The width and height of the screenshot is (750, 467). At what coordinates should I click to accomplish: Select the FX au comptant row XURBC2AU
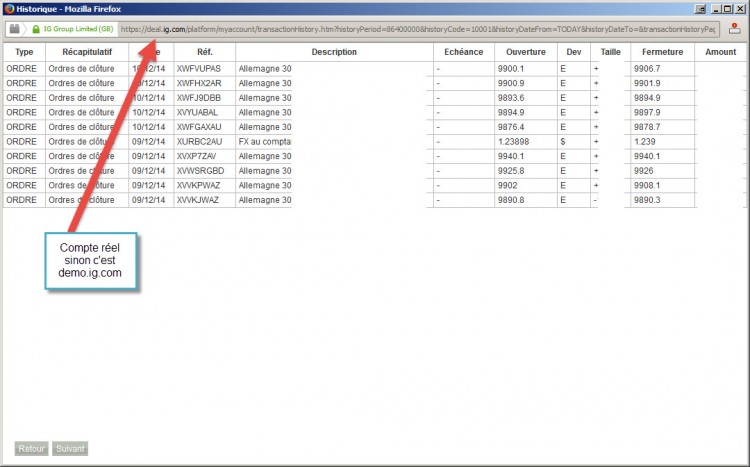click(x=375, y=142)
